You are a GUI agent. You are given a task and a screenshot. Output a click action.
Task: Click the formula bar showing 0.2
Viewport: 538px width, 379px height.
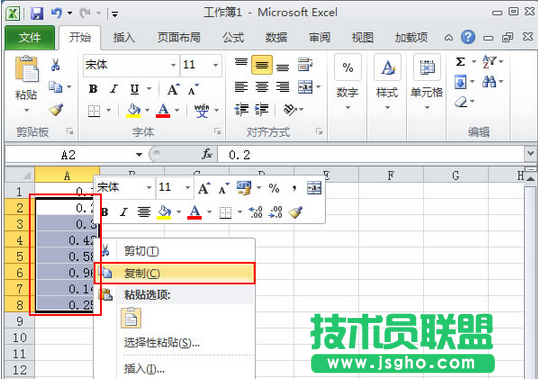tap(371, 155)
